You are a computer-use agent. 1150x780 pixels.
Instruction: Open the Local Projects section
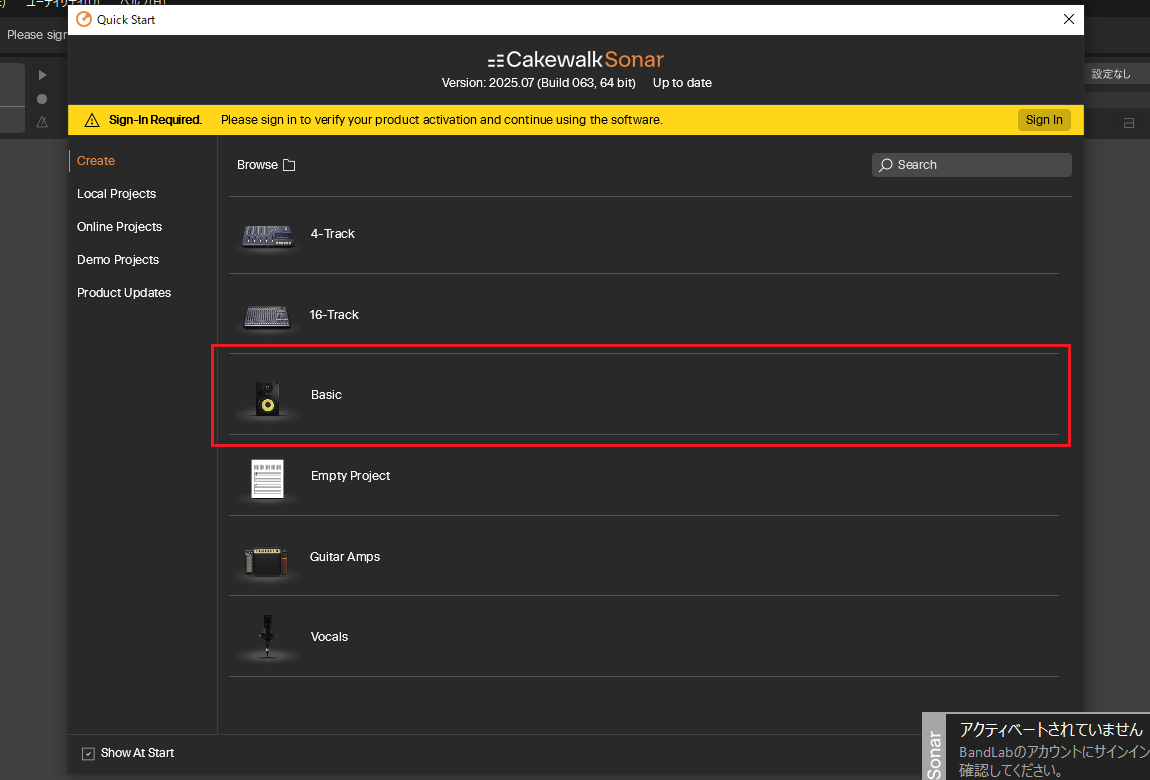117,194
